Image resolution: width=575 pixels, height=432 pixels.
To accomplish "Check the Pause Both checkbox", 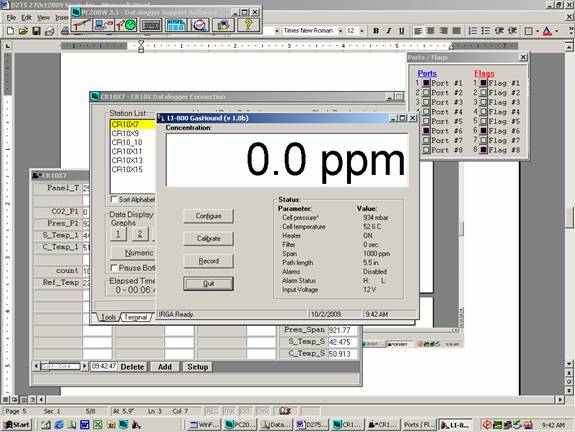I will click(114, 268).
